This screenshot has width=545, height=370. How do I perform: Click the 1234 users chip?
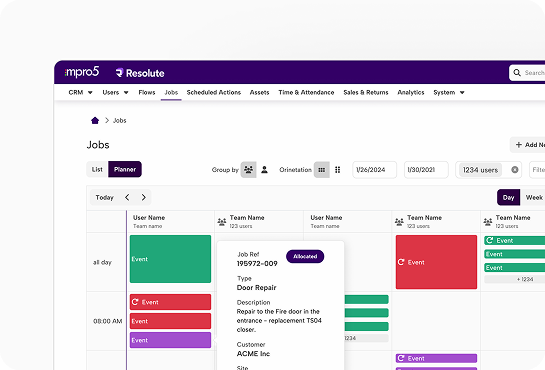(480, 170)
